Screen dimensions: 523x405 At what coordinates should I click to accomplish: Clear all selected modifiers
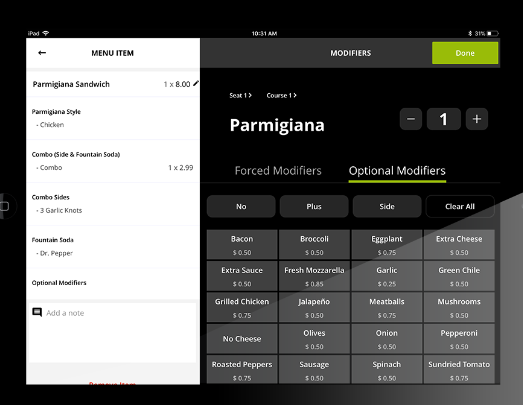(460, 207)
